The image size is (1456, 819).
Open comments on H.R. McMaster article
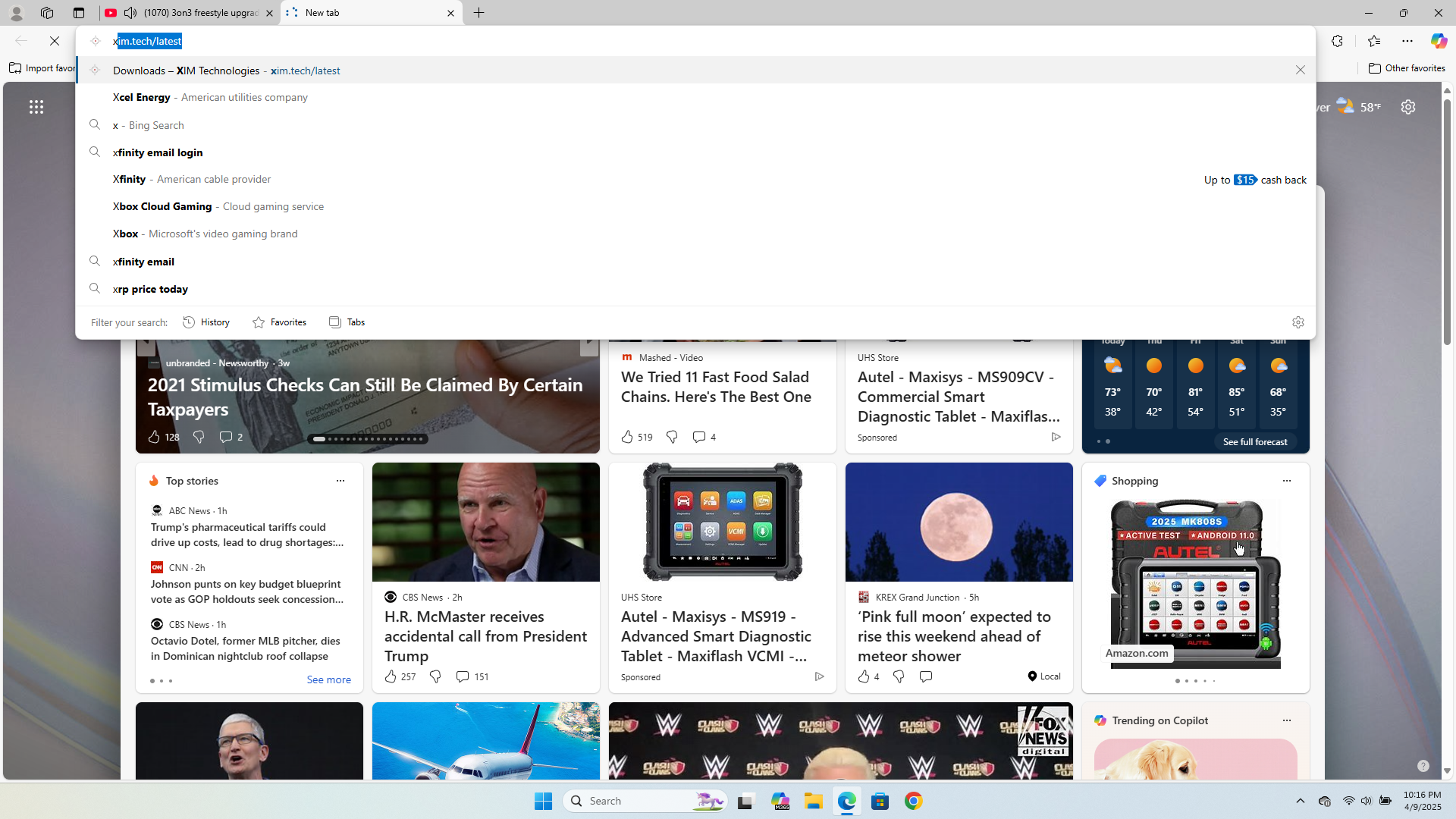click(472, 676)
